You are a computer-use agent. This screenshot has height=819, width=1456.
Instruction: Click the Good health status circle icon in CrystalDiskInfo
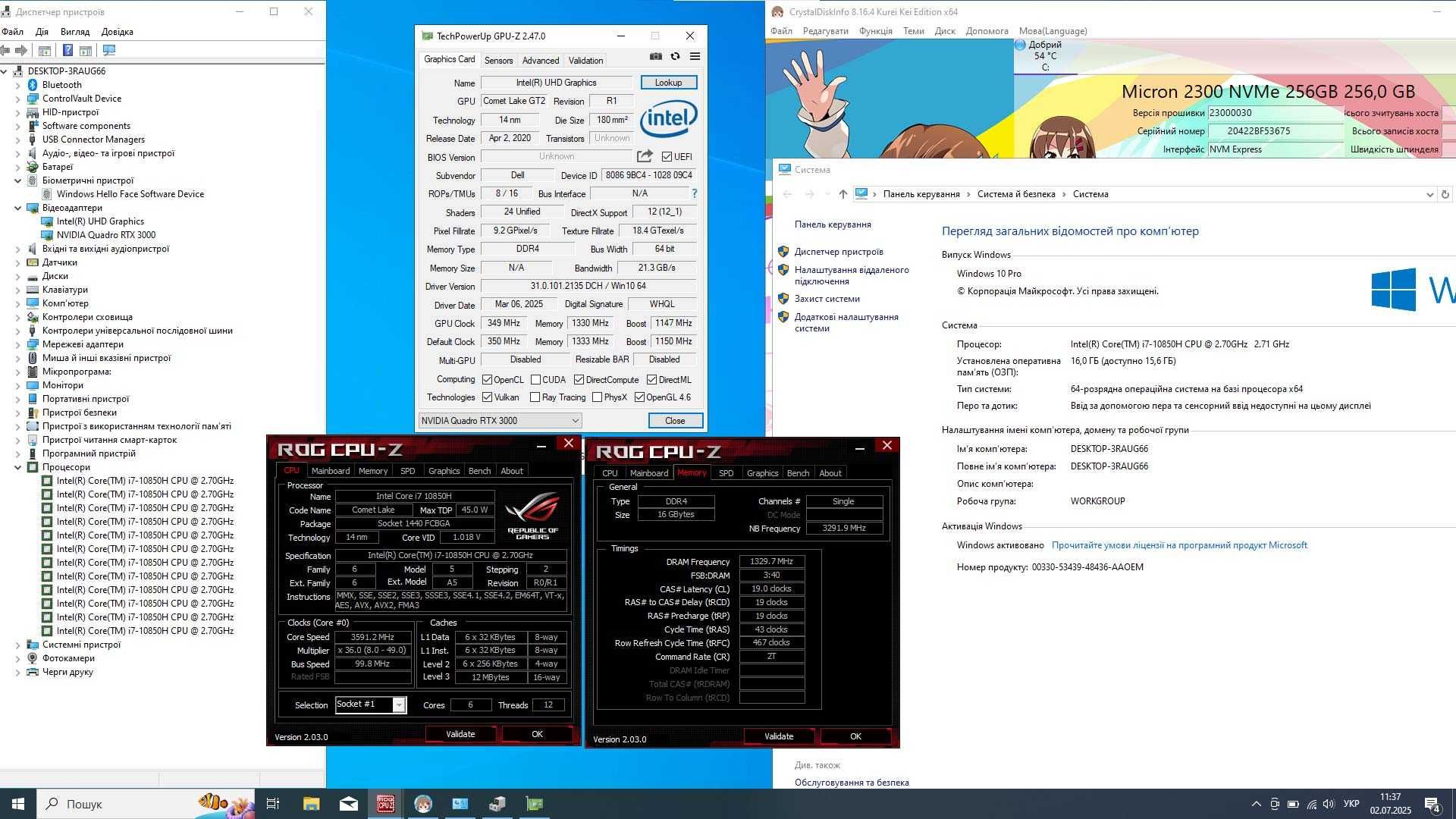click(x=1020, y=45)
